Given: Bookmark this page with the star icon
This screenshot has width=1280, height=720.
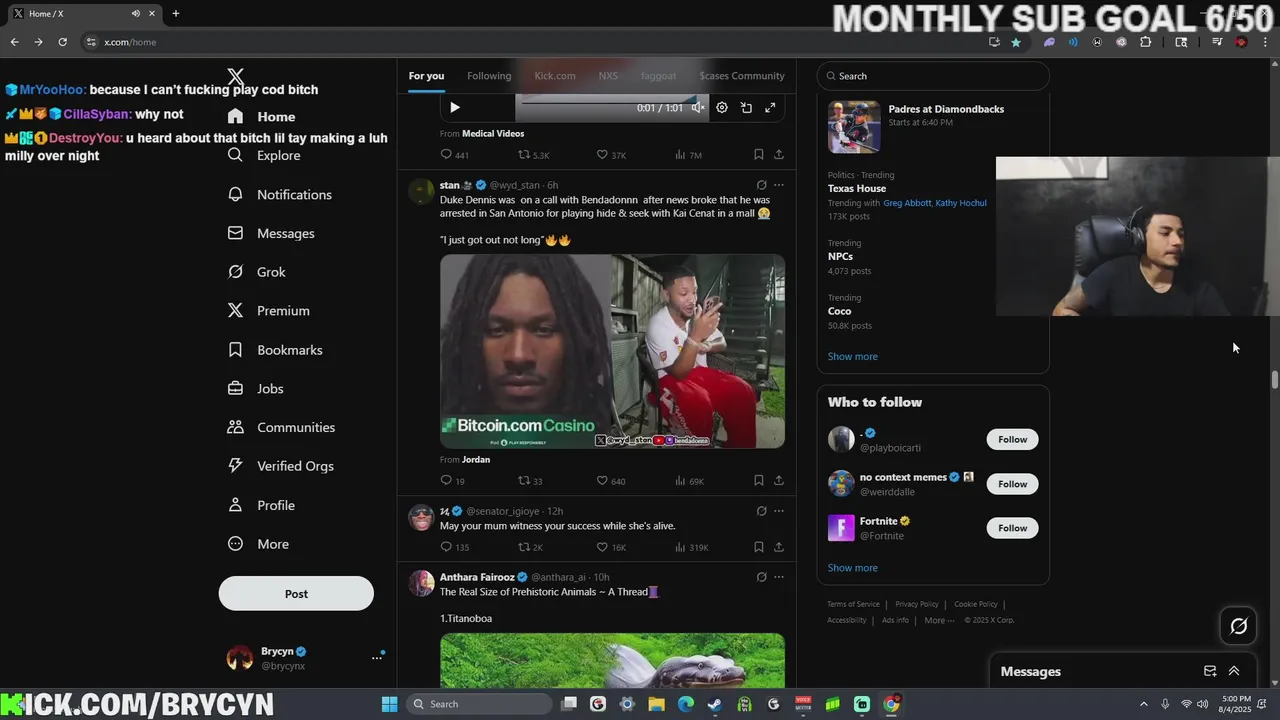Looking at the screenshot, I should [1016, 42].
